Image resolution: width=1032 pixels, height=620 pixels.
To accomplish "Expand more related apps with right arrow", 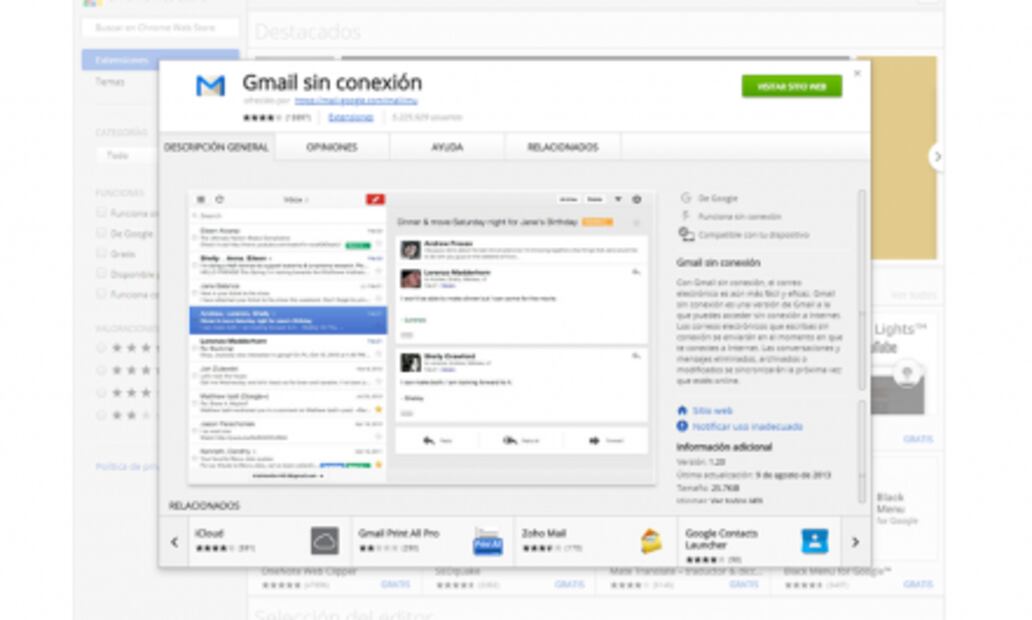I will click(854, 540).
